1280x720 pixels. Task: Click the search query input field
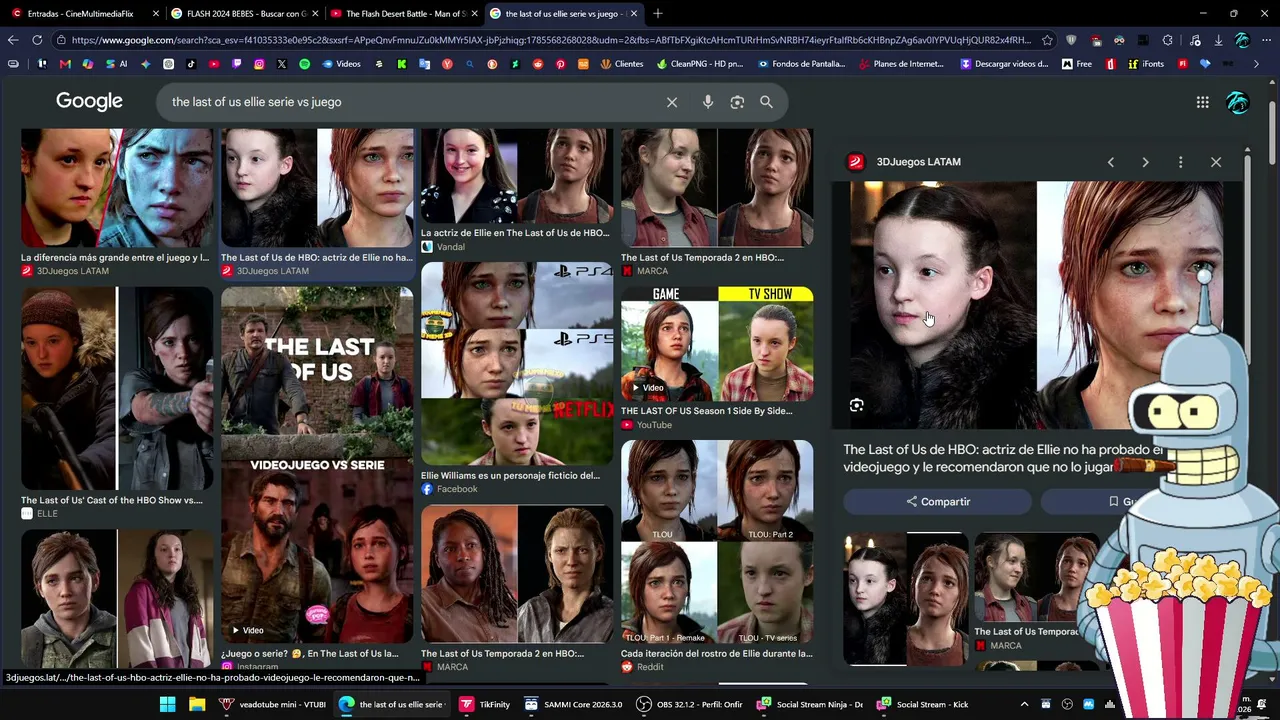[410, 102]
